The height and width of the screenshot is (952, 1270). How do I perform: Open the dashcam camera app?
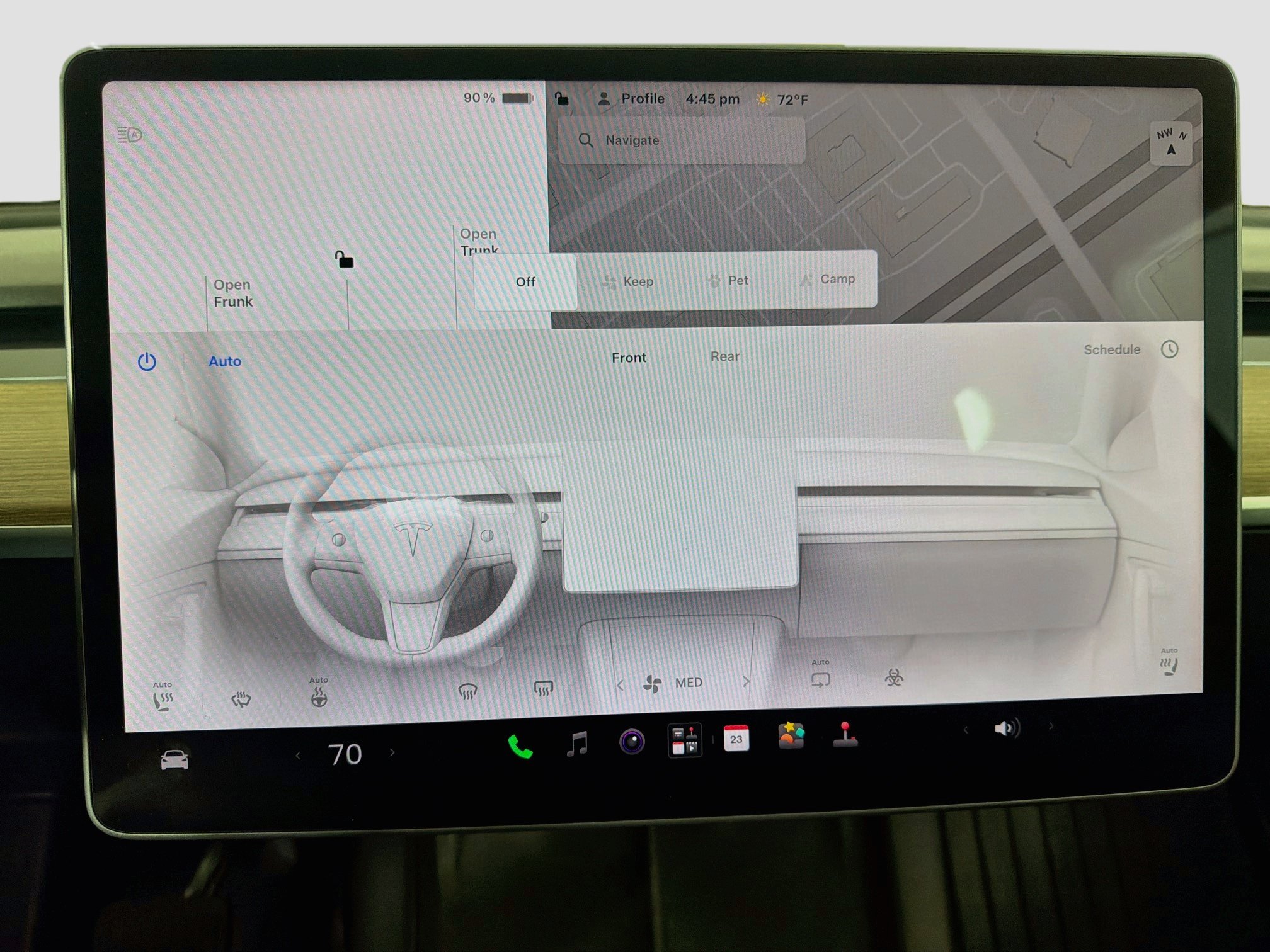632,741
